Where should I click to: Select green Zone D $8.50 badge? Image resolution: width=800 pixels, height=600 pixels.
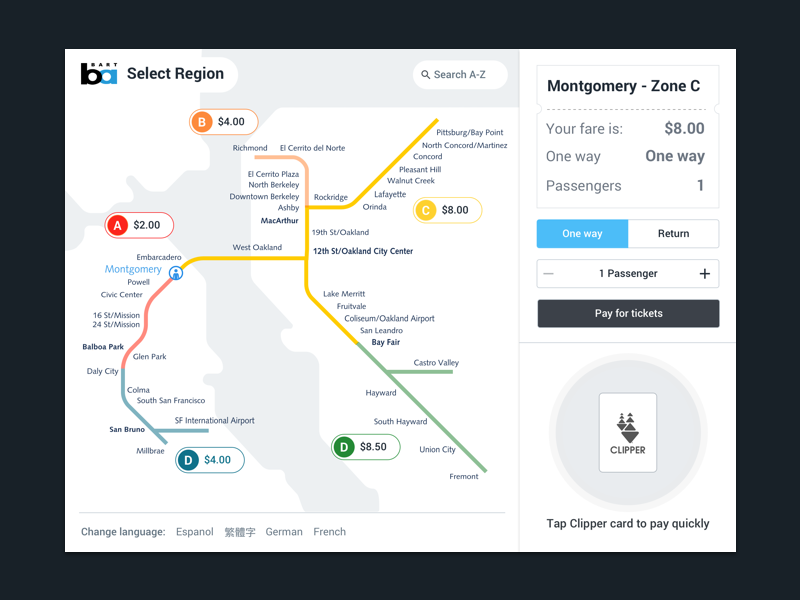click(x=366, y=447)
